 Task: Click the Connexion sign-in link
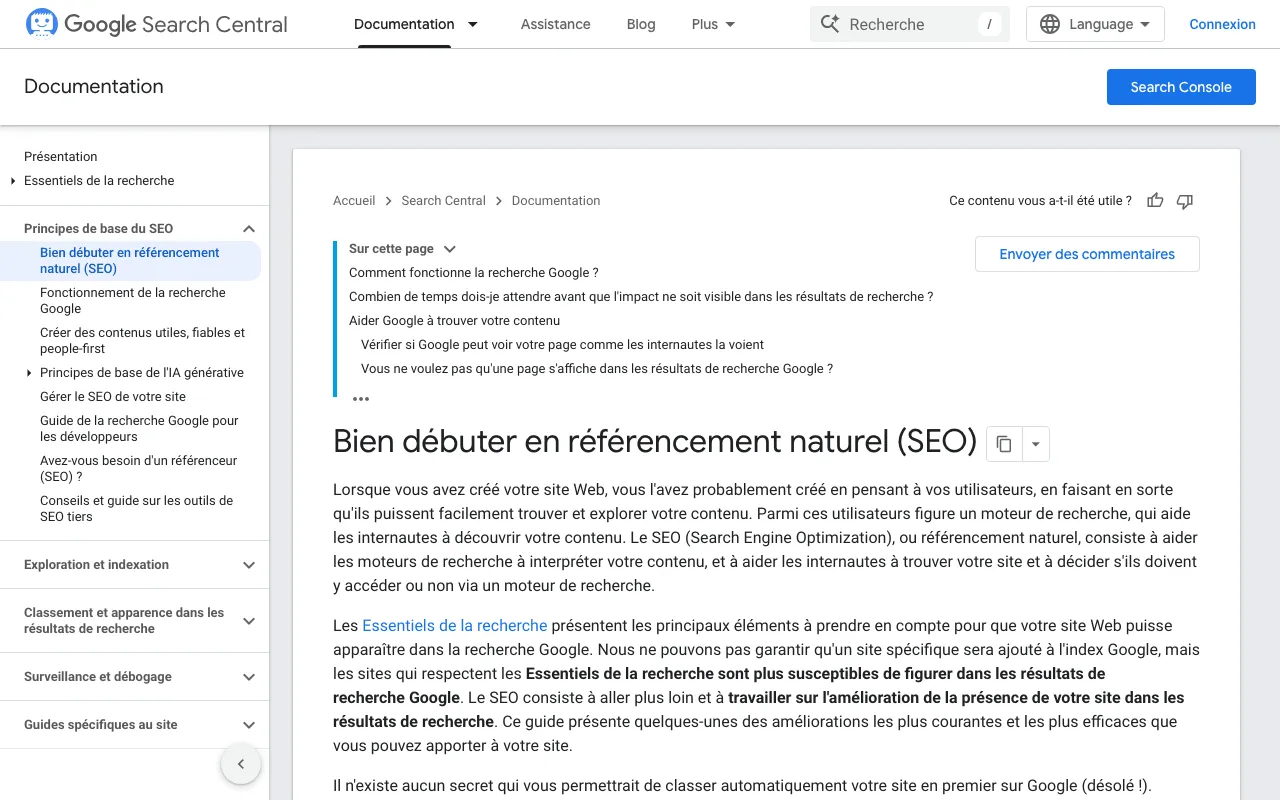(1222, 24)
